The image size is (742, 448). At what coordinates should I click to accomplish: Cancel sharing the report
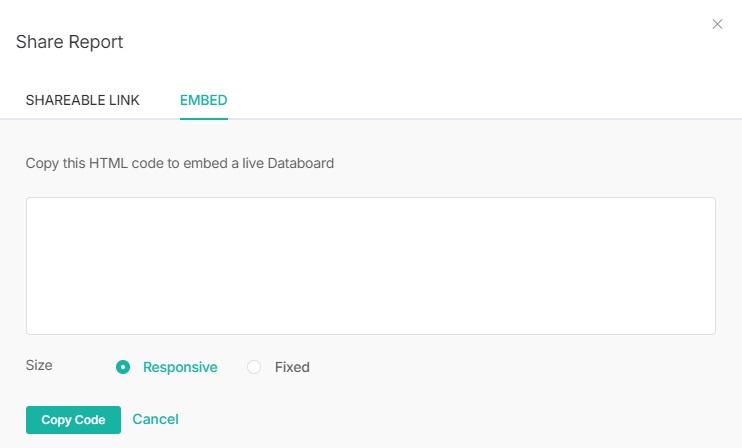(x=155, y=419)
